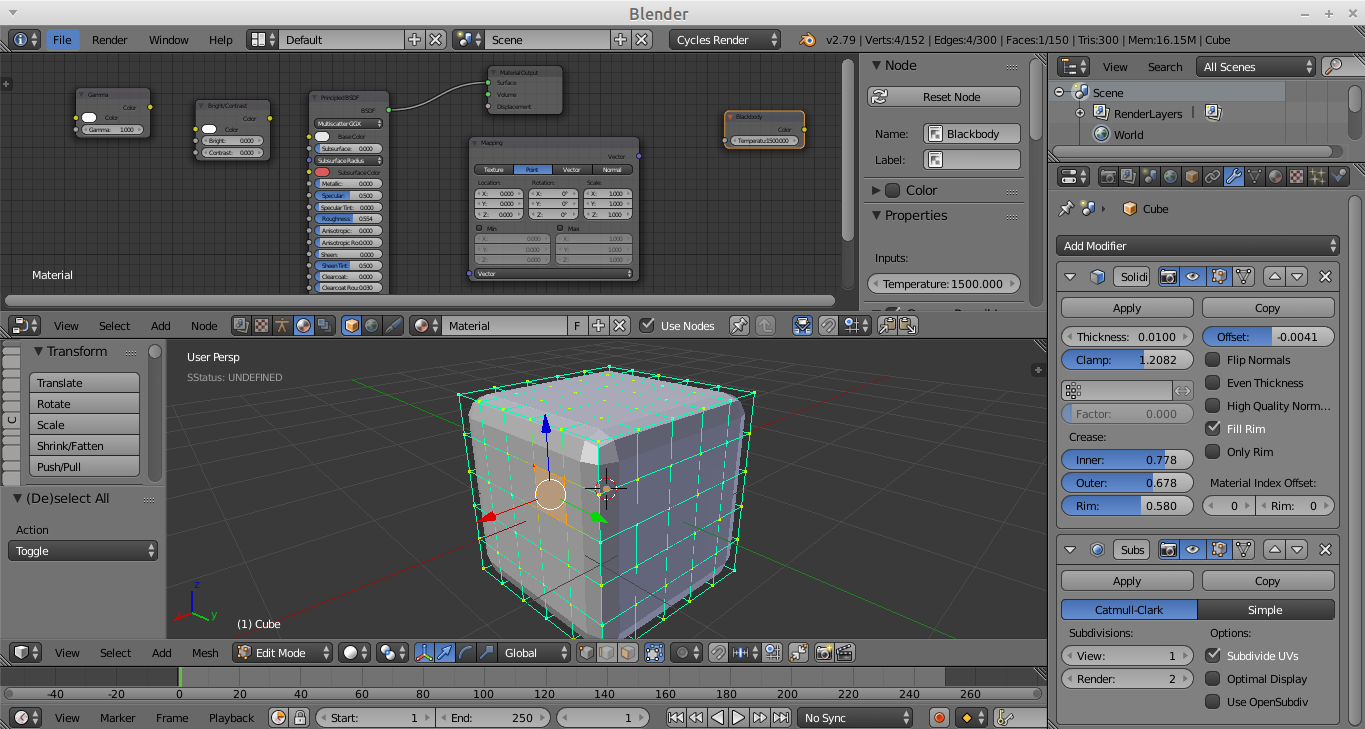The height and width of the screenshot is (729, 1365).
Task: Click the Reset Node button
Action: (944, 97)
